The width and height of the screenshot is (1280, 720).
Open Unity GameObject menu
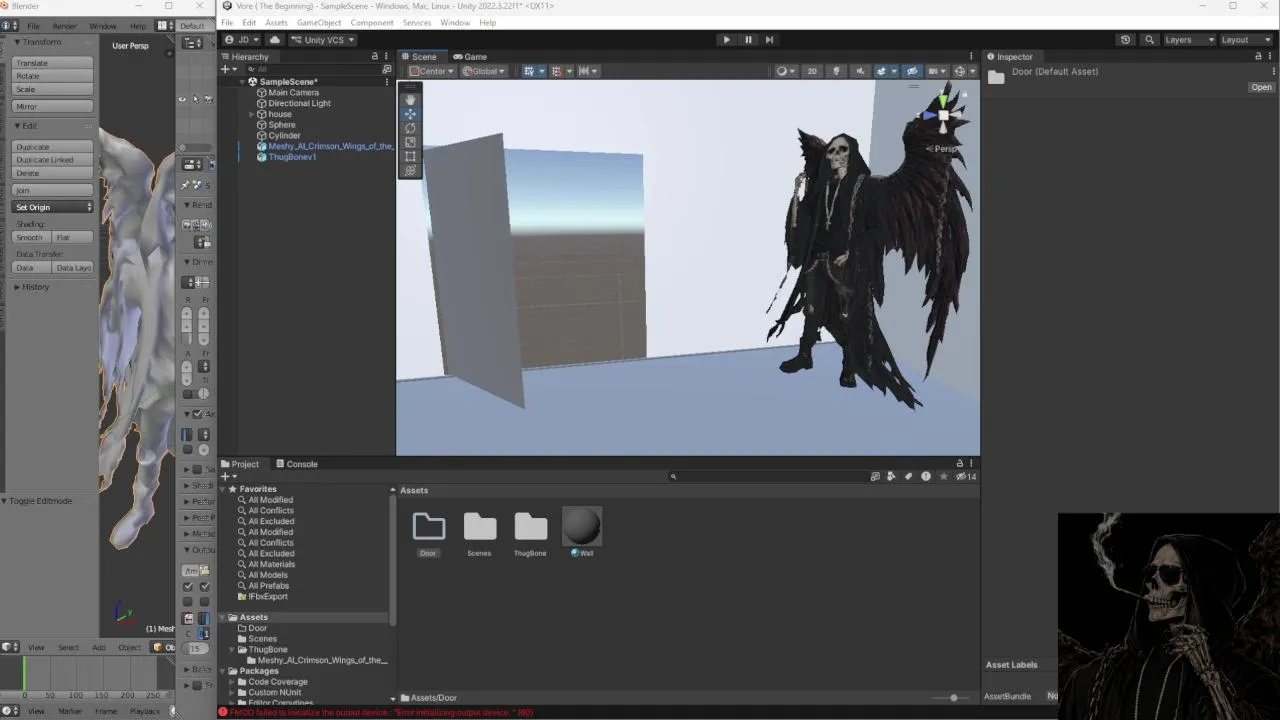tap(319, 23)
